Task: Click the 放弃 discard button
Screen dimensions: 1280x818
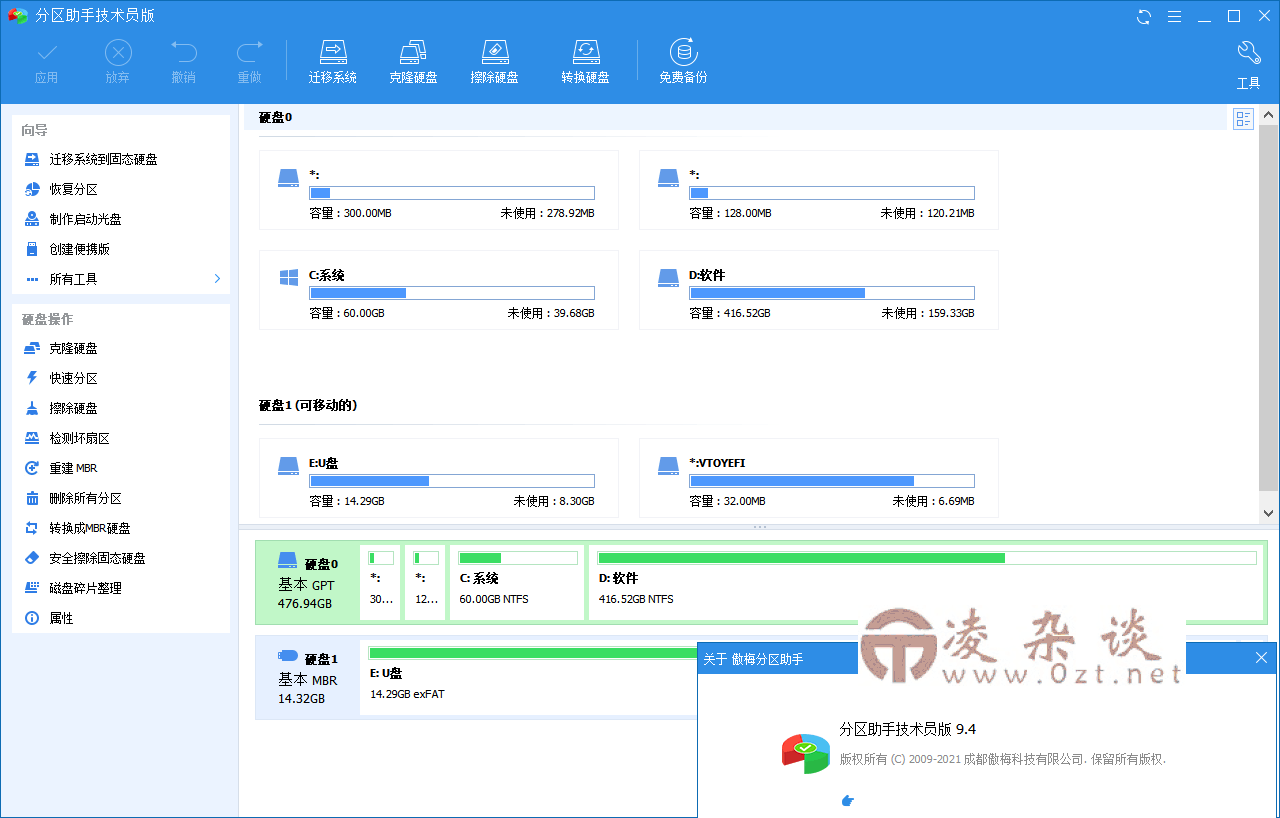Action: 118,62
